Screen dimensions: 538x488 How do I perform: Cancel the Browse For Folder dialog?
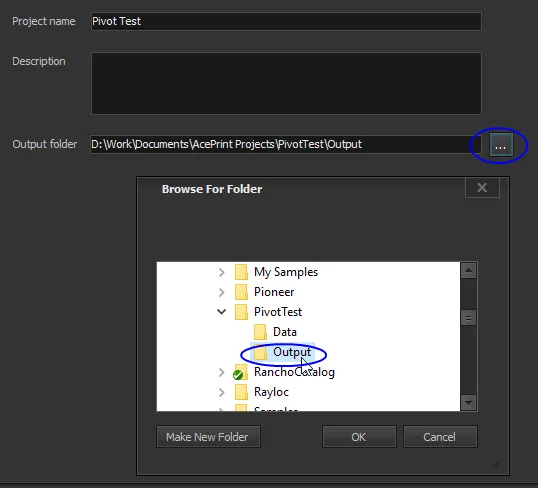[x=440, y=437]
